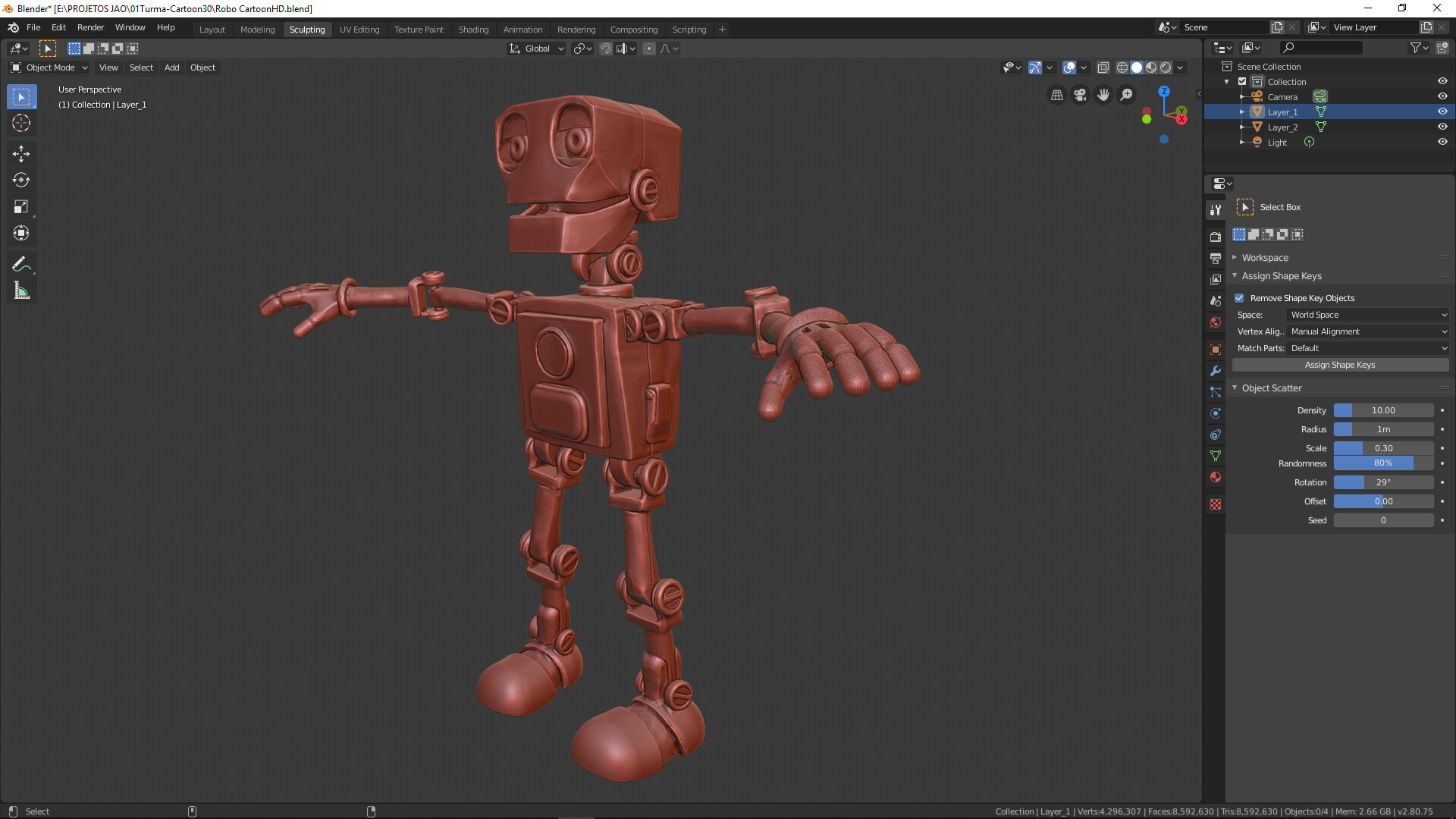Open the Annotate tool
The image size is (1456, 819).
click(21, 263)
